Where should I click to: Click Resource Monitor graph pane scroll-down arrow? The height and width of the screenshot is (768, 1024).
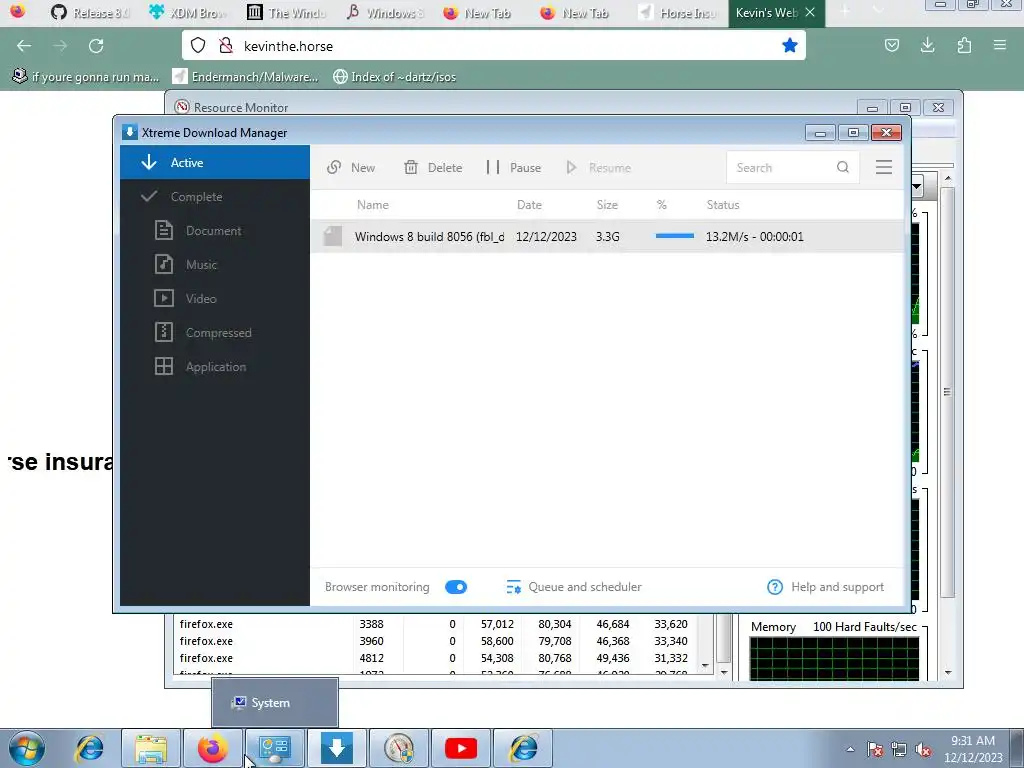point(948,673)
